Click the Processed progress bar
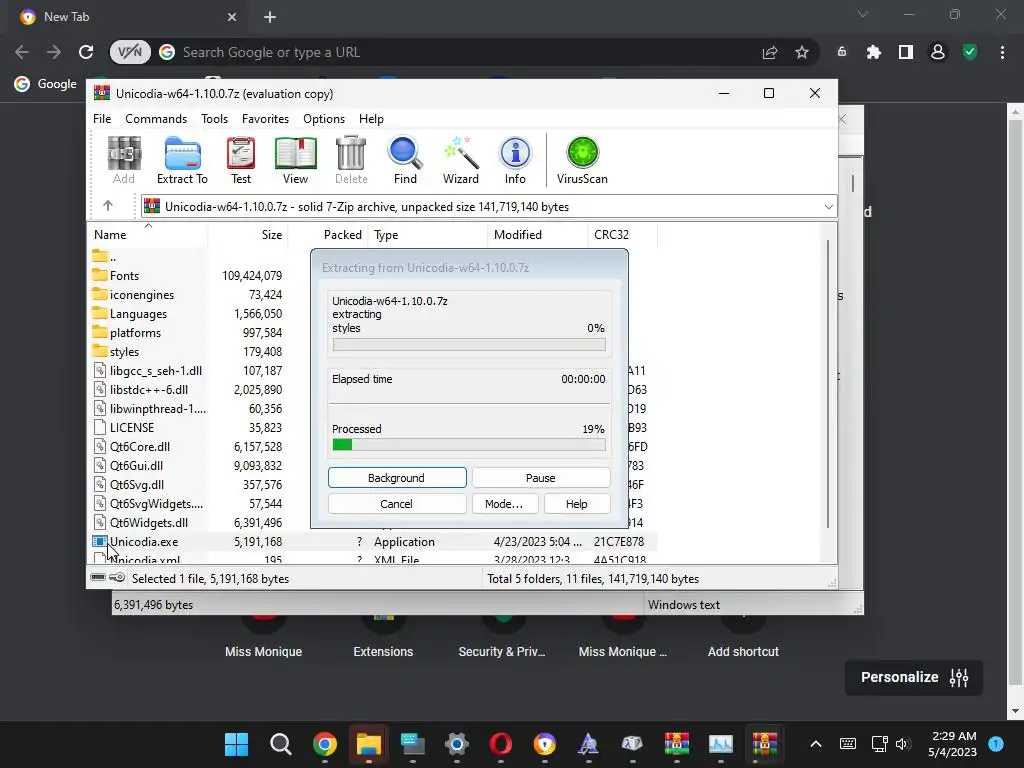Screen dimensions: 1024x768 pos(469,445)
